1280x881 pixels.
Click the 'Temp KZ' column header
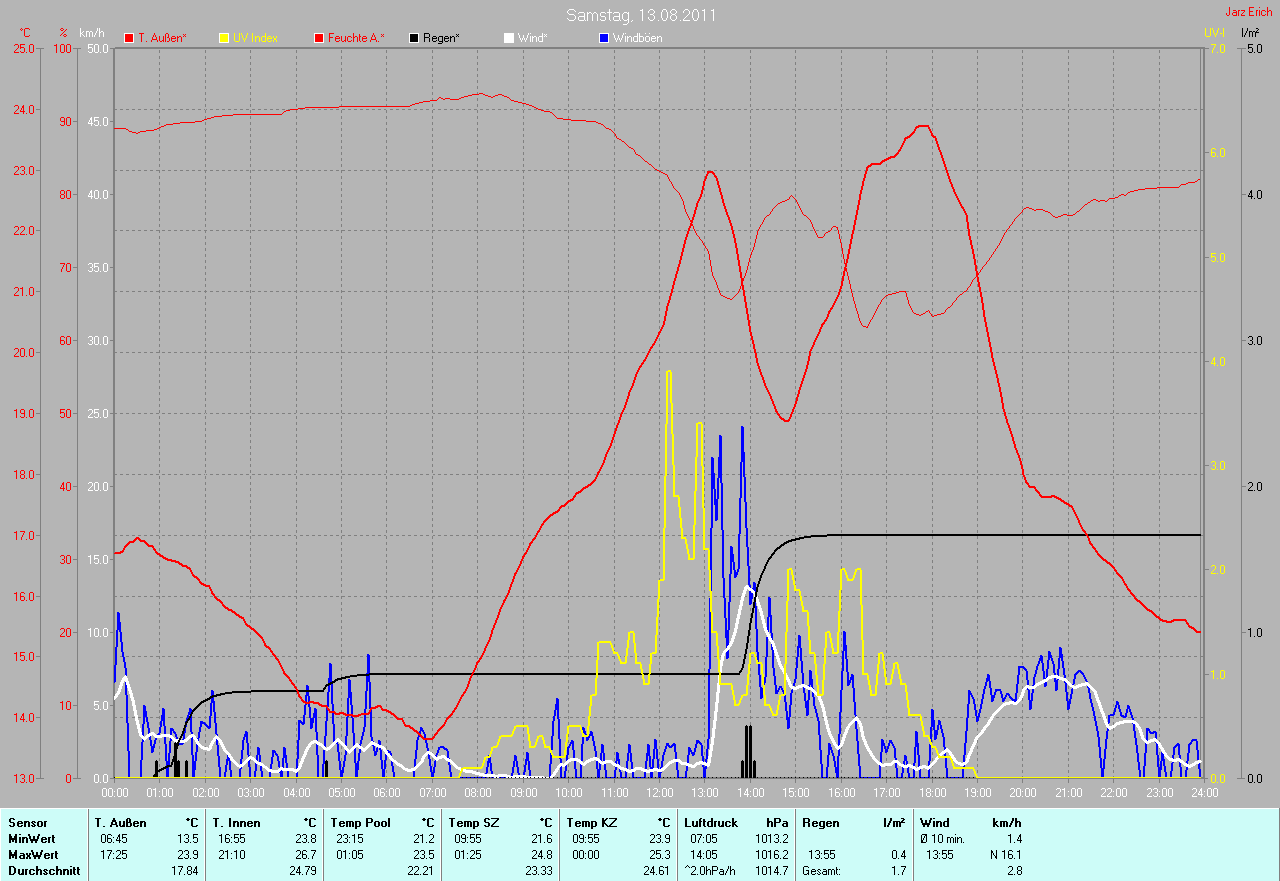(x=591, y=823)
